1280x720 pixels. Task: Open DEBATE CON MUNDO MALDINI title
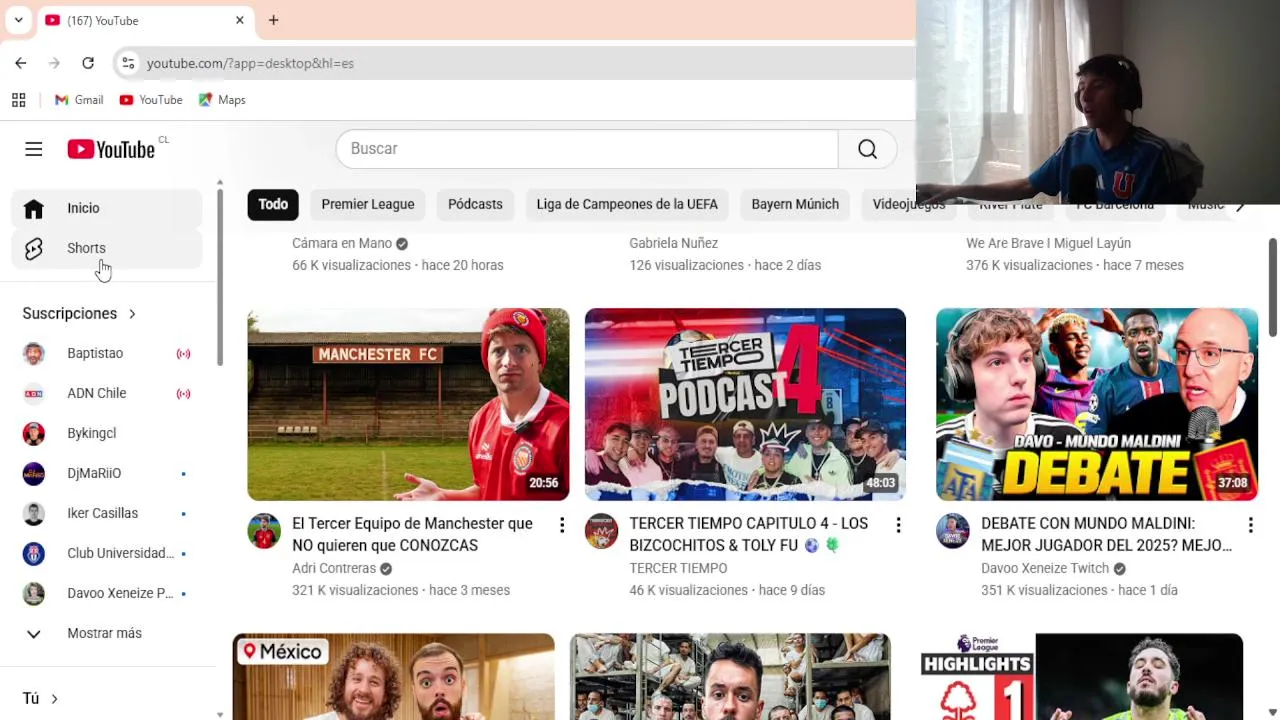point(1106,534)
